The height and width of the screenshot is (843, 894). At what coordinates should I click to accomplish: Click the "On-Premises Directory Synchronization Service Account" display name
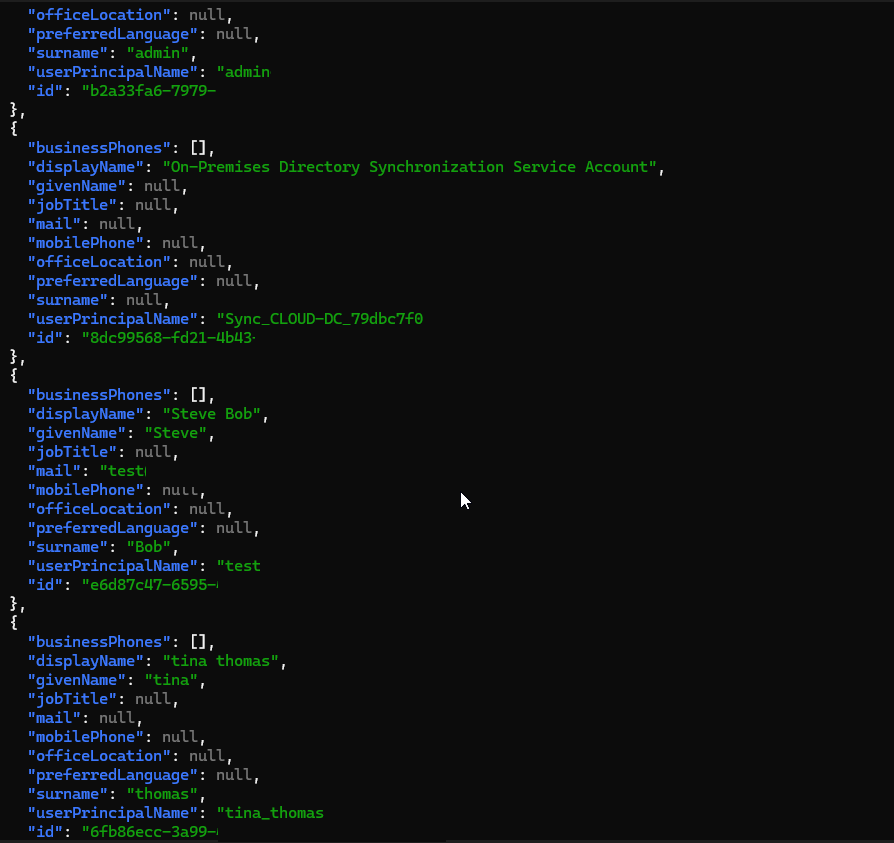tap(410, 167)
